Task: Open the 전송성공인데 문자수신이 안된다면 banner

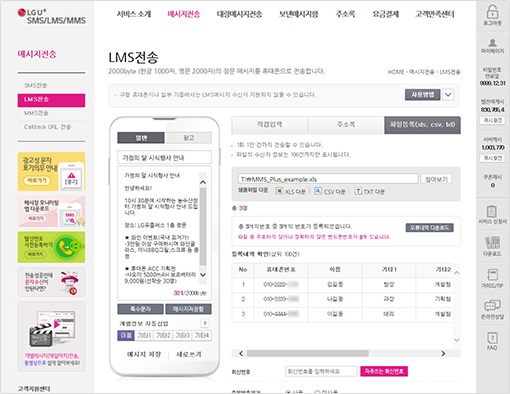Action: pos(51,282)
